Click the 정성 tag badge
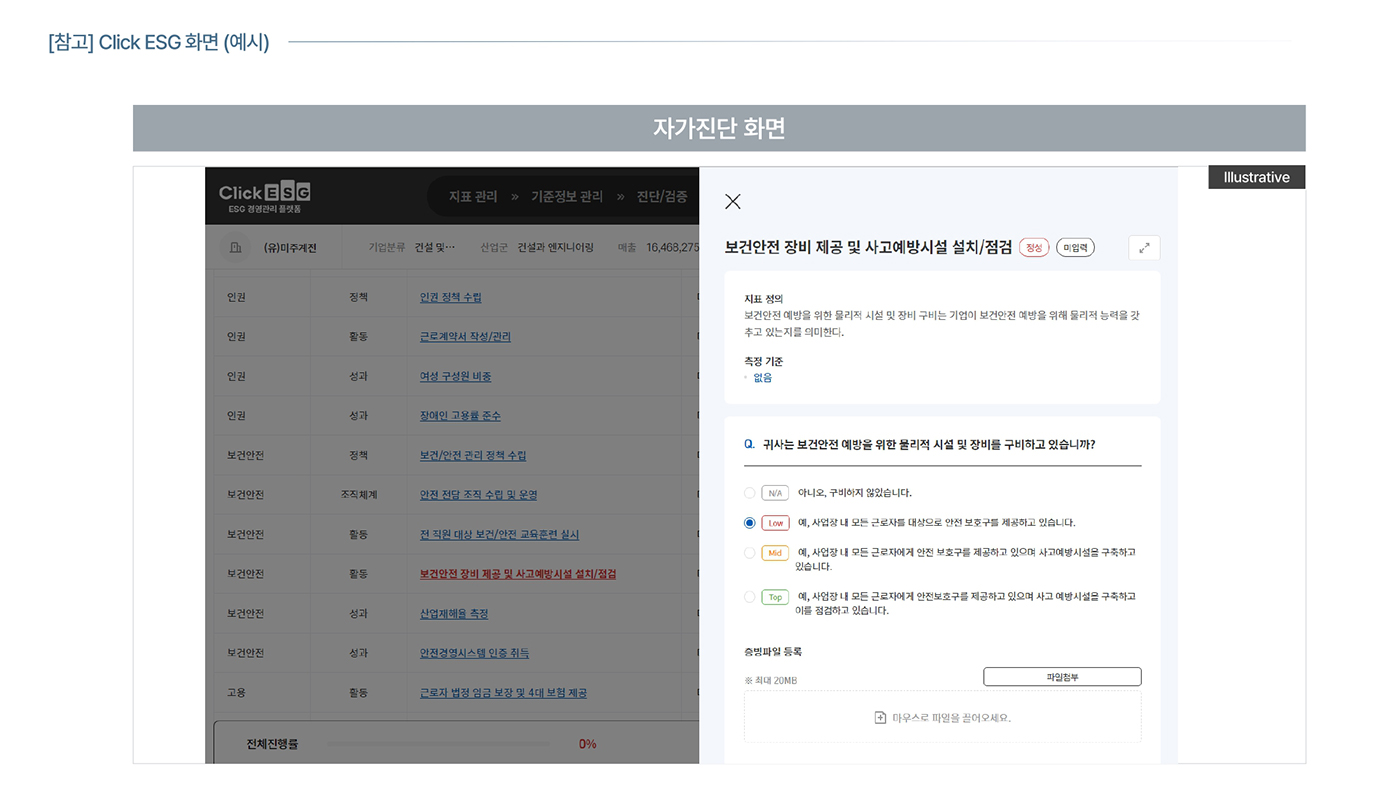 coord(1034,248)
